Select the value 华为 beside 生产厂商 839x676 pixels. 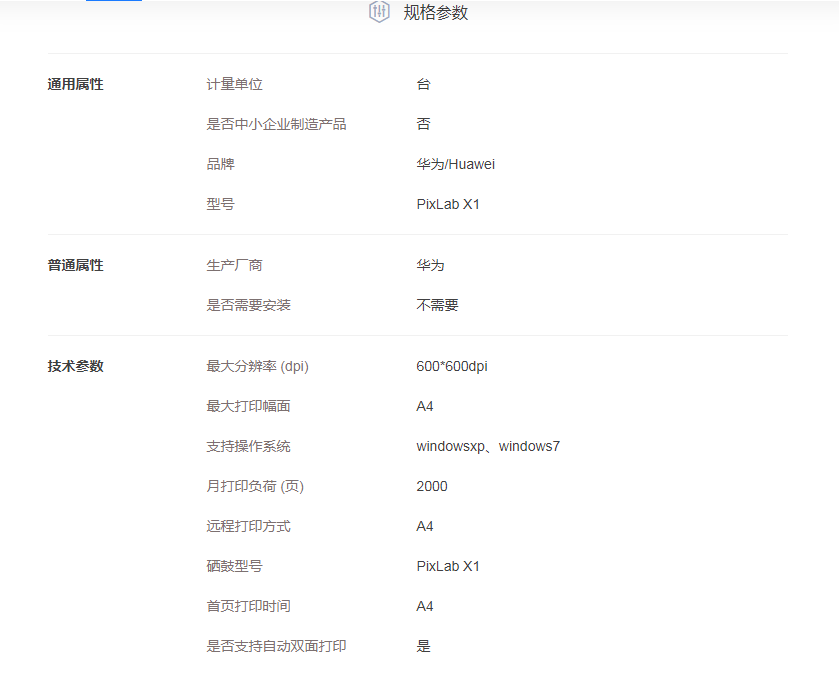pos(430,265)
